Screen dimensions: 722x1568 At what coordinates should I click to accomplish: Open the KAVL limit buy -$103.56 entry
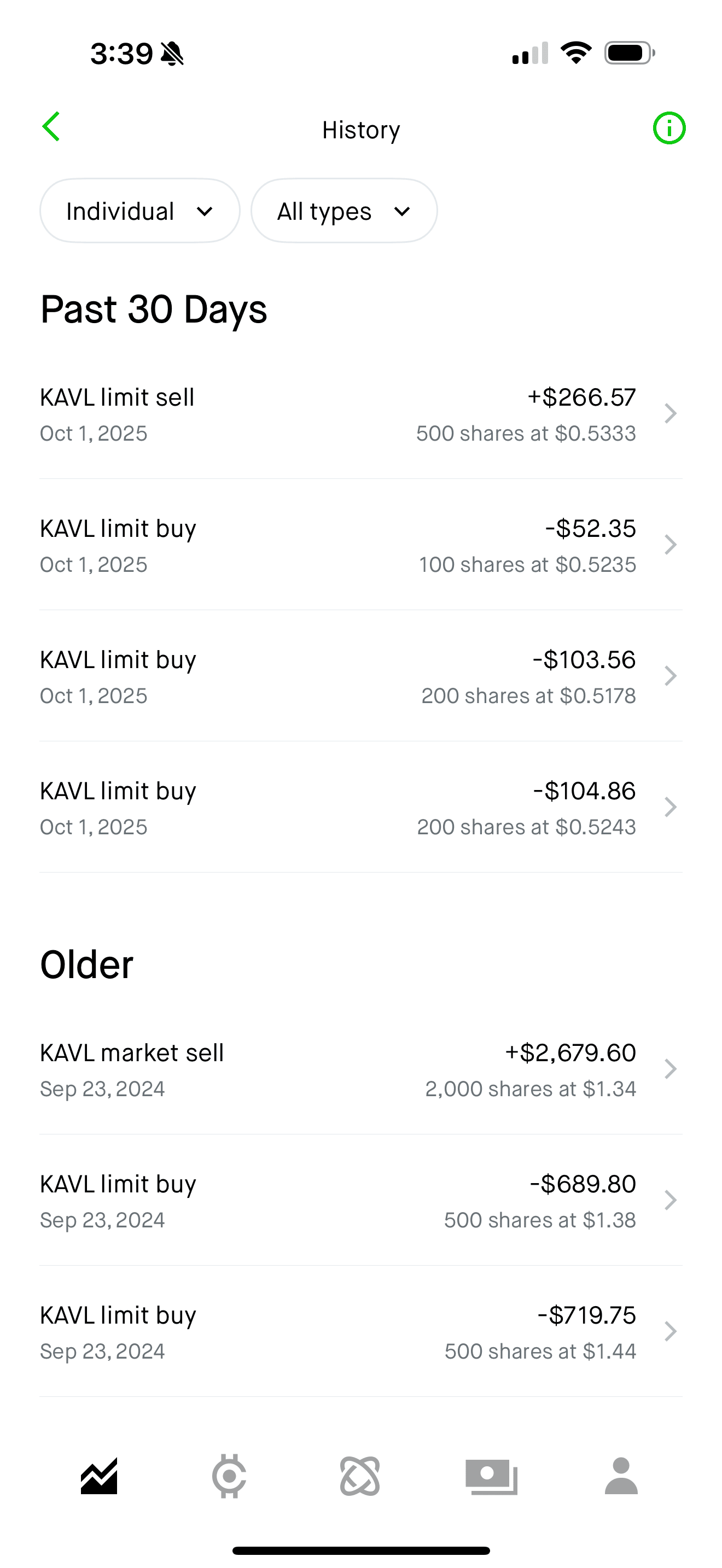(x=338, y=677)
